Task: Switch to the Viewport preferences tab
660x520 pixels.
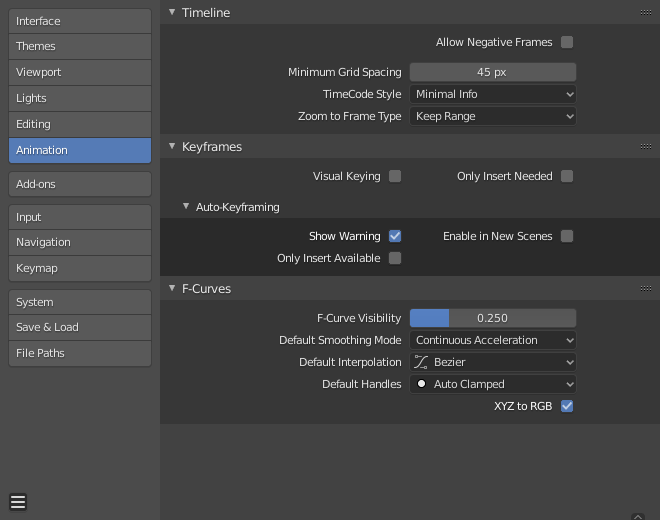Action: (x=80, y=72)
